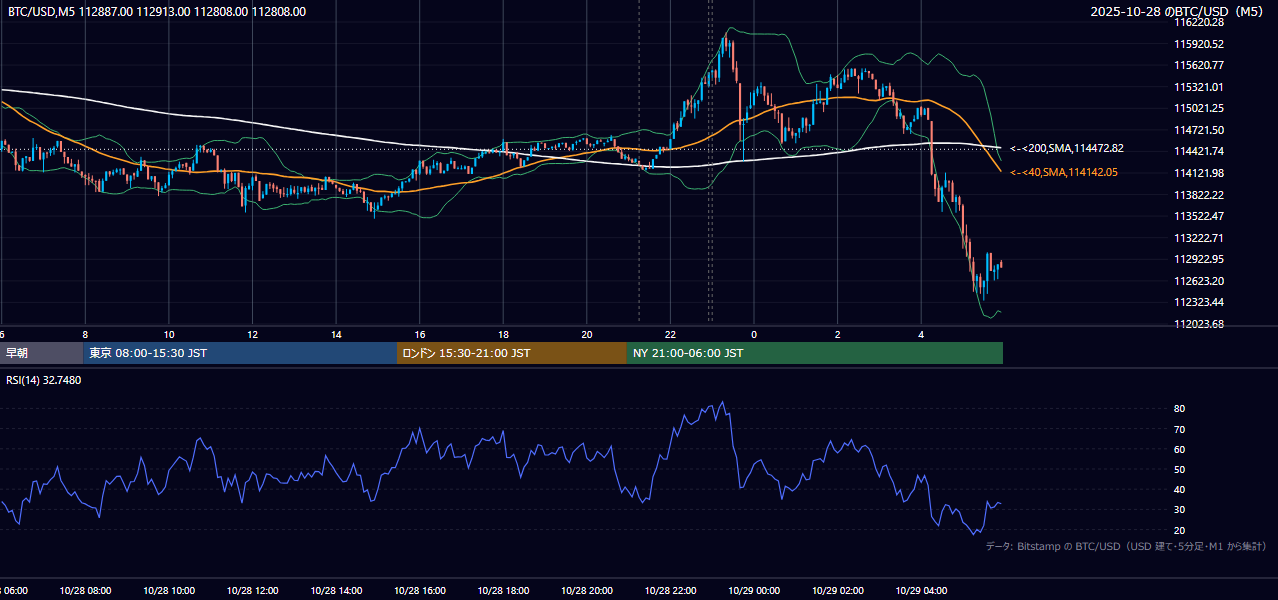Click the RSI scale 50 level
1278x600 pixels.
1179,469
